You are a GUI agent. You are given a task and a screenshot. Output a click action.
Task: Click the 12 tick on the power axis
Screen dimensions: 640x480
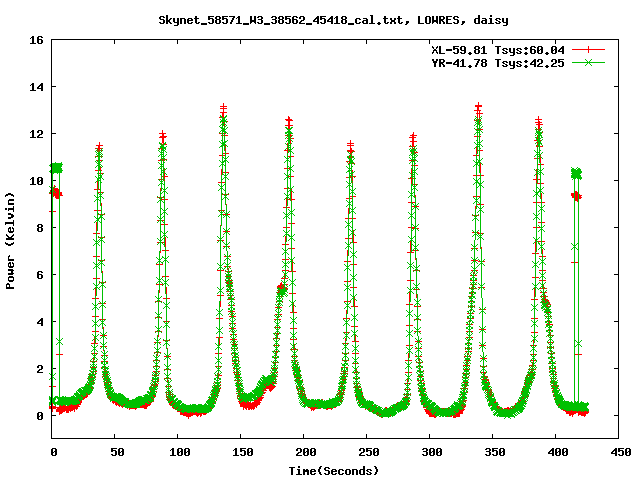point(36,134)
